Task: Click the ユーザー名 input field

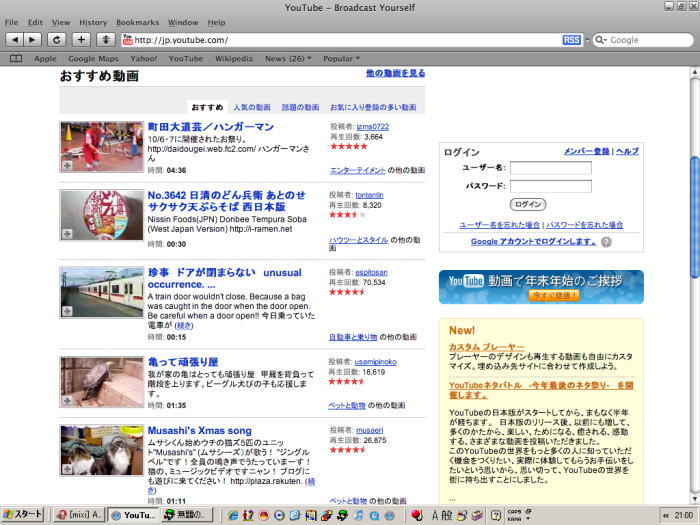Action: click(550, 168)
